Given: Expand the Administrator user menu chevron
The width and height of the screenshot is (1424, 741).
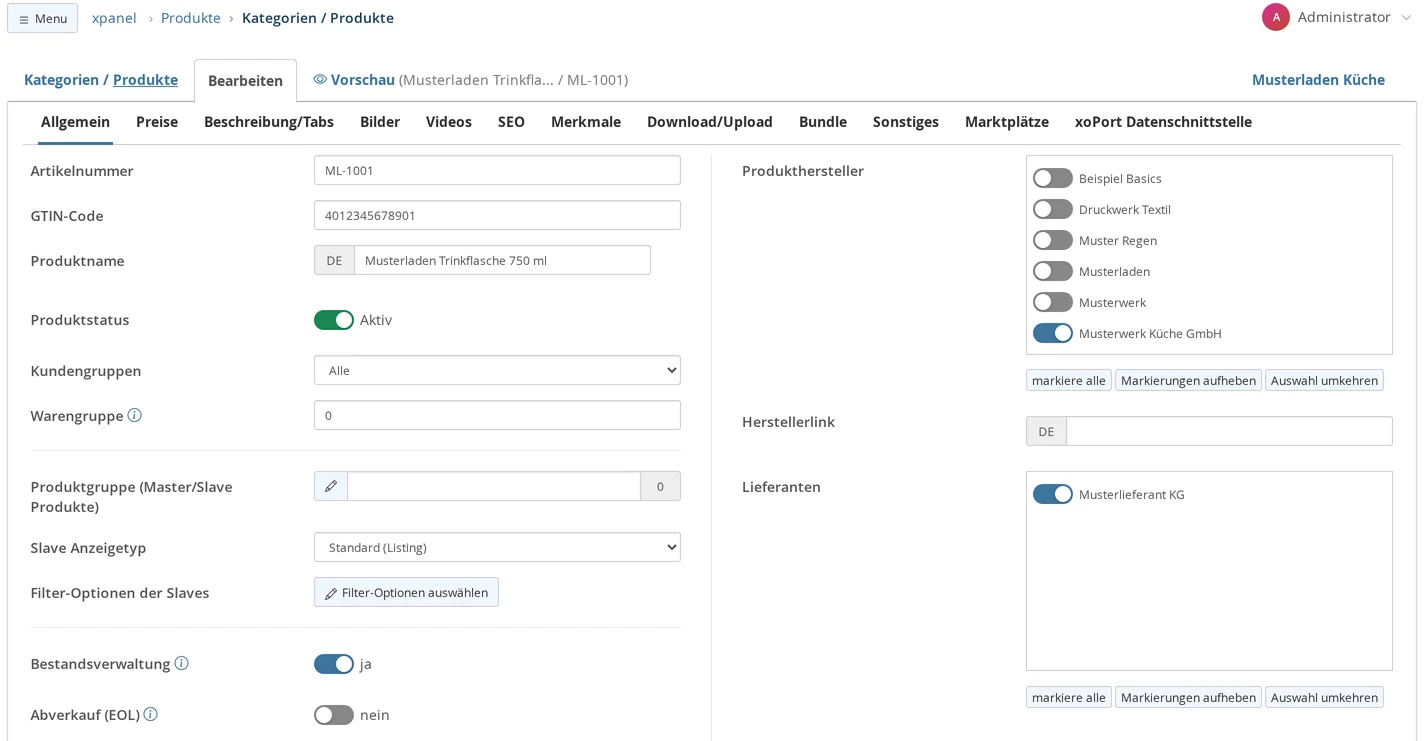Looking at the screenshot, I should [x=1407, y=18].
